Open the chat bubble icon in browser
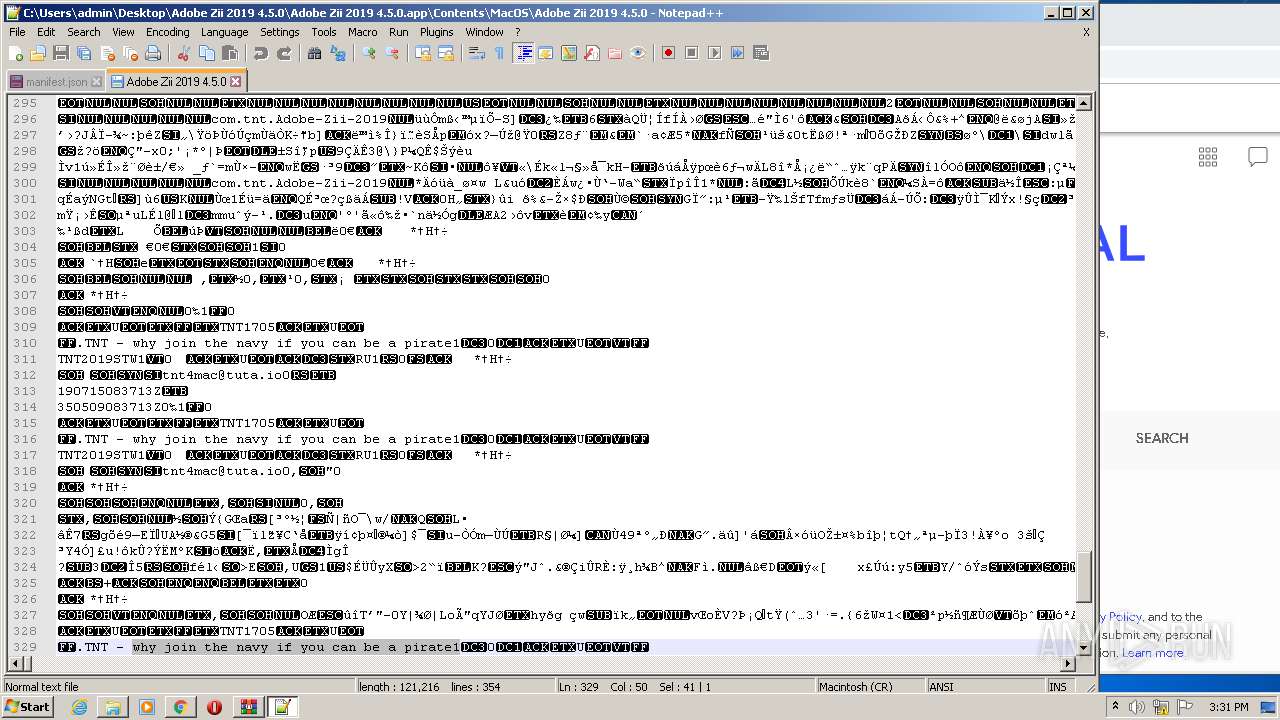Image resolution: width=1280 pixels, height=720 pixels. click(x=1257, y=157)
